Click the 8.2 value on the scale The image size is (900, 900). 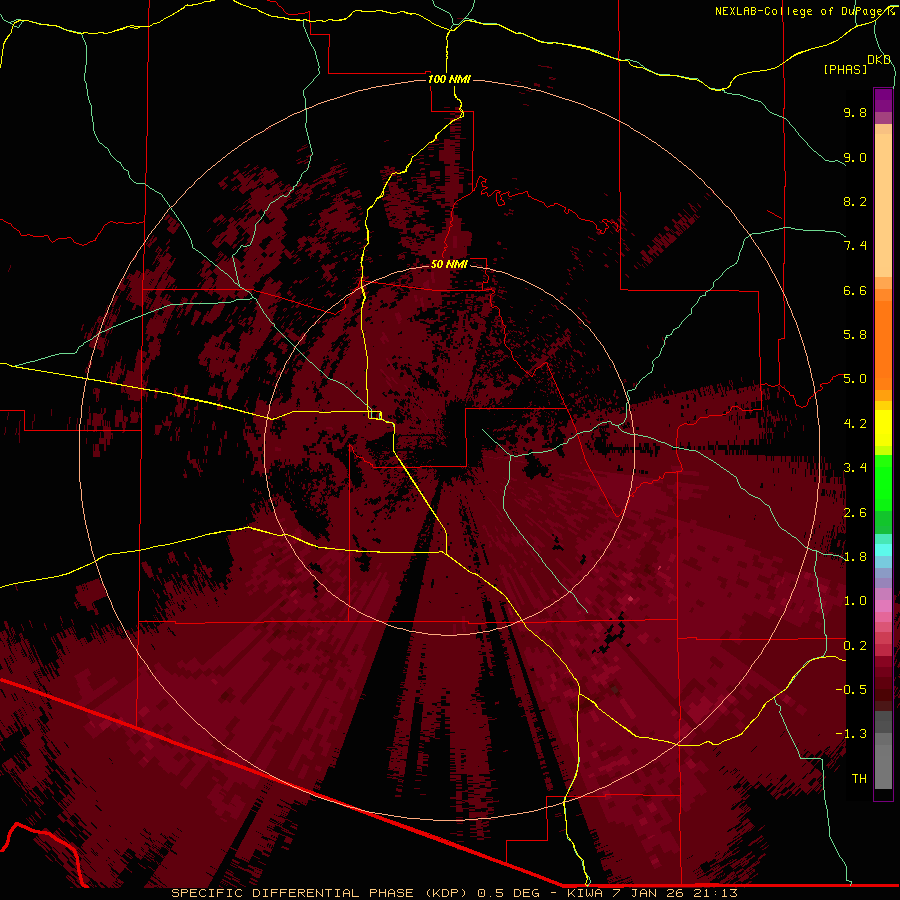[855, 201]
